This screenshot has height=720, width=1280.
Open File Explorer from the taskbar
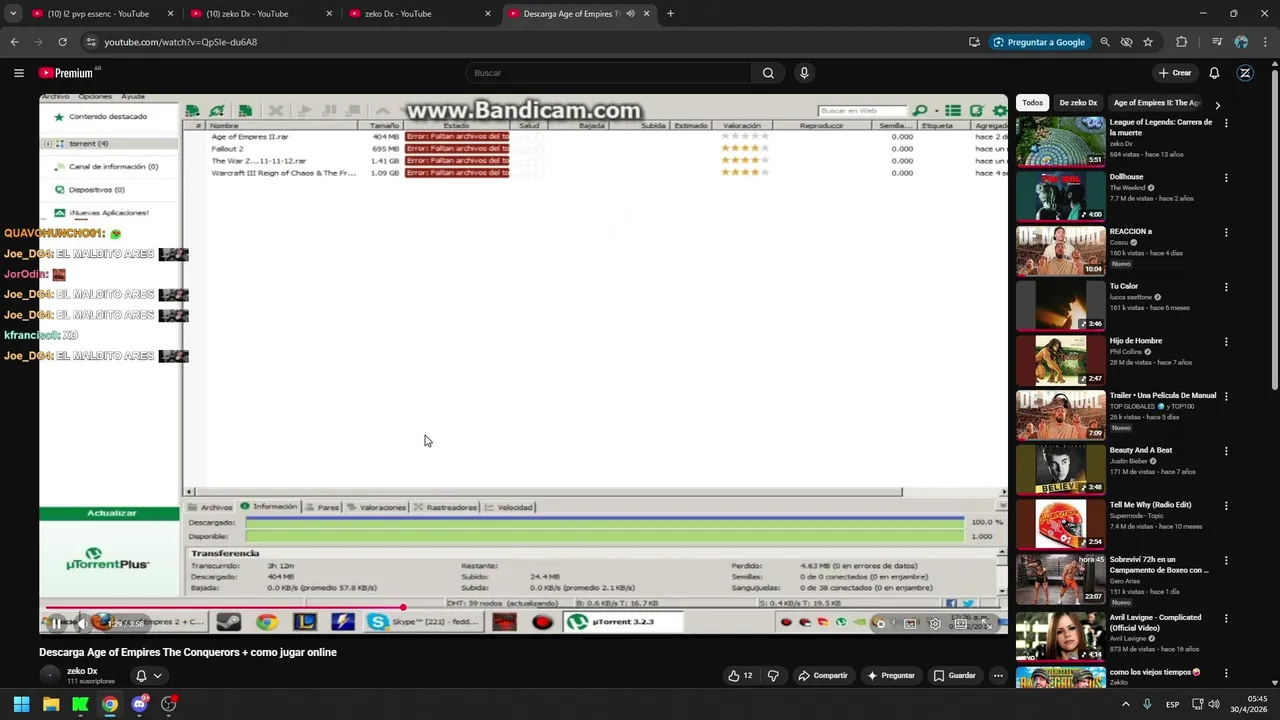(x=51, y=704)
